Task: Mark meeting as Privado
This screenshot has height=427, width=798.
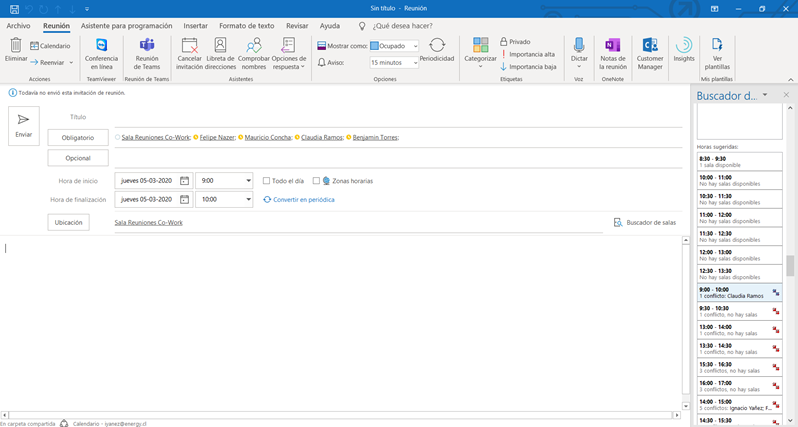Action: 515,42
